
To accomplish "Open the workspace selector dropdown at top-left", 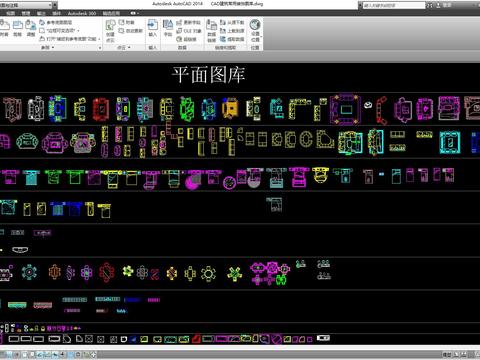I will coord(28,5).
